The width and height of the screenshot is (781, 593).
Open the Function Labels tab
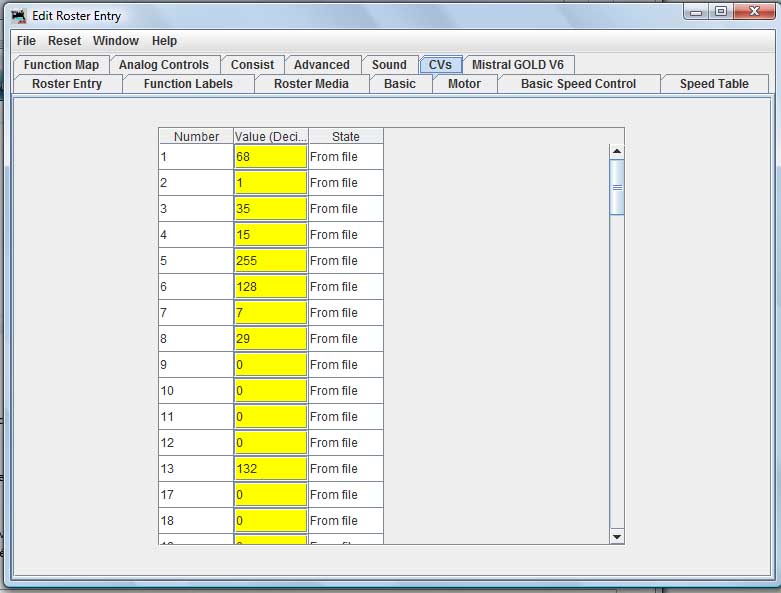[188, 84]
